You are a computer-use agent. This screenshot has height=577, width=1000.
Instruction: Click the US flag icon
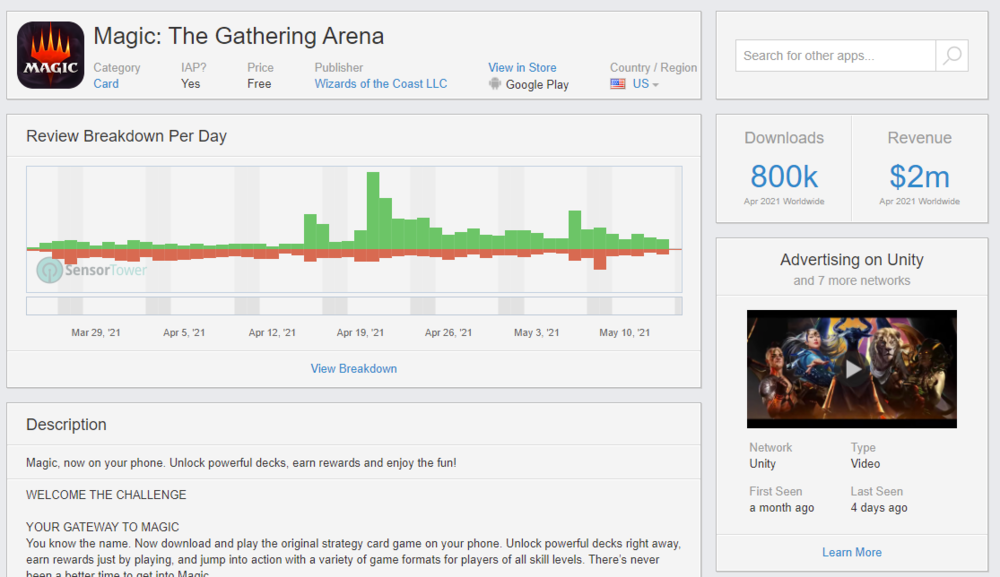(618, 84)
